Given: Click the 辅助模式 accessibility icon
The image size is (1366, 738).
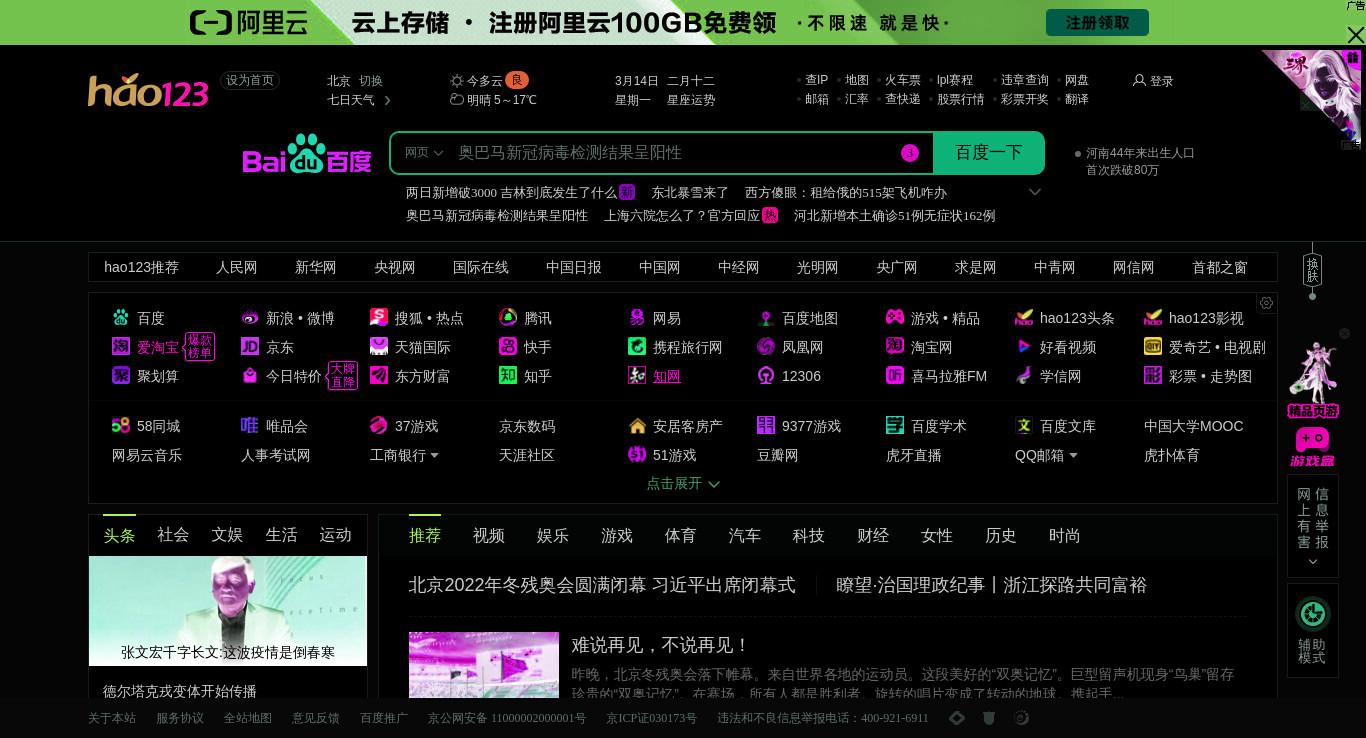Looking at the screenshot, I should pos(1312,613).
